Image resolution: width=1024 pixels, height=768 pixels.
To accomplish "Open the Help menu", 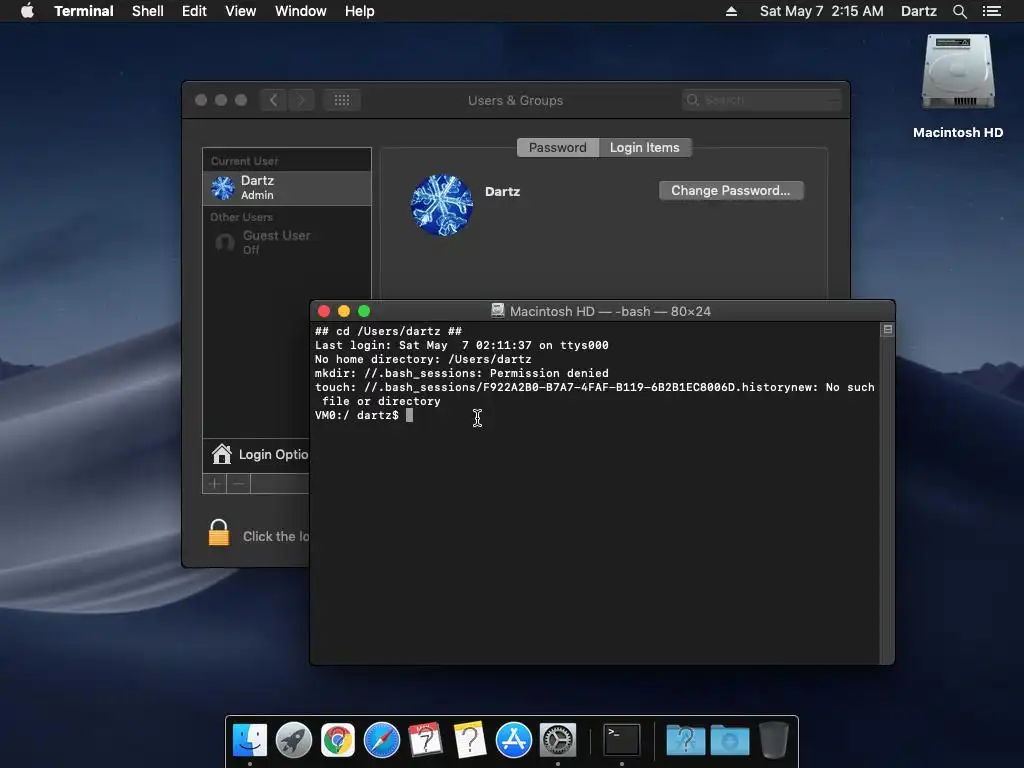I will click(359, 11).
